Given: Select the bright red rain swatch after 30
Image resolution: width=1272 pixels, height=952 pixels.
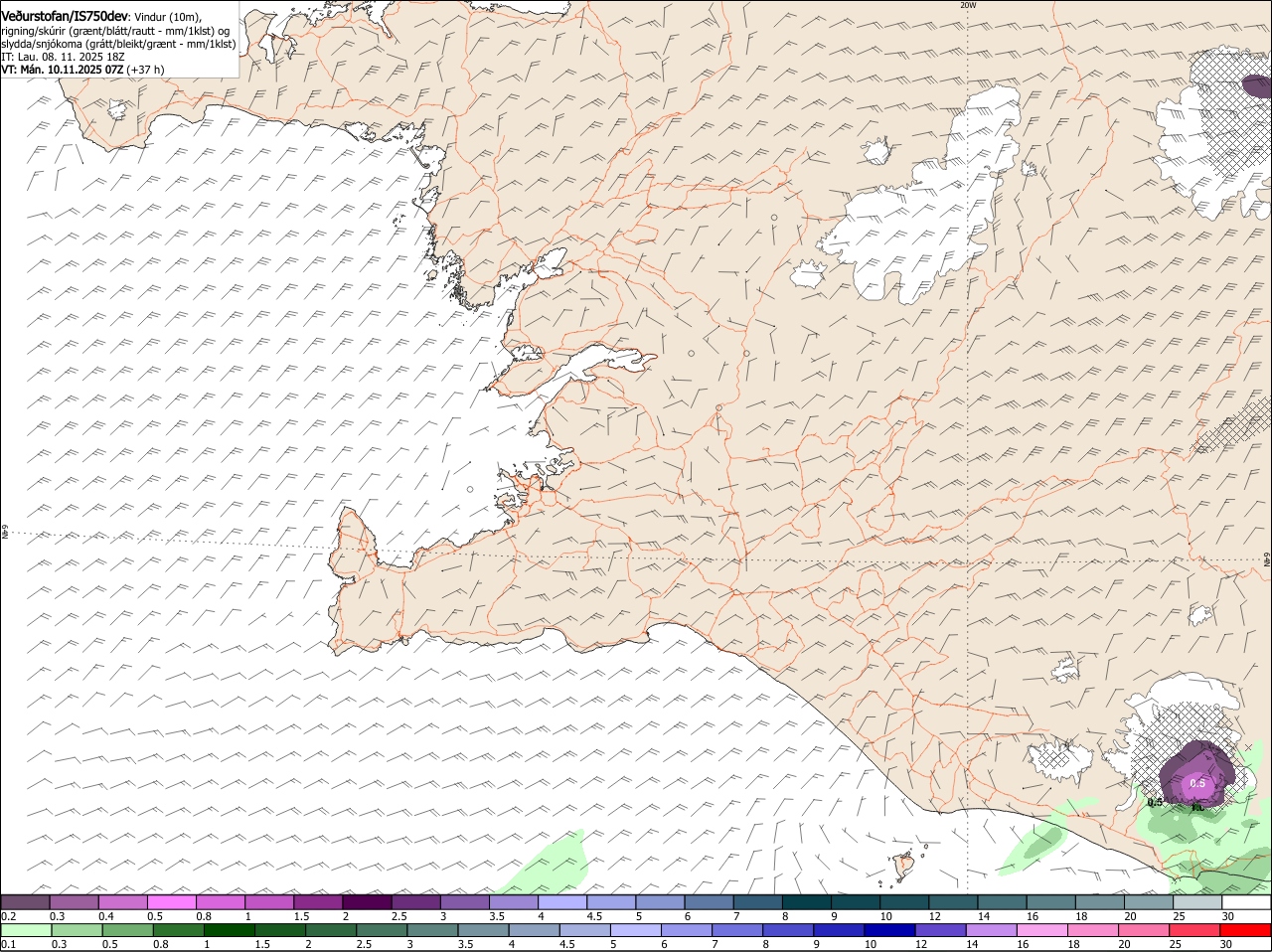Looking at the screenshot, I should tap(1244, 930).
